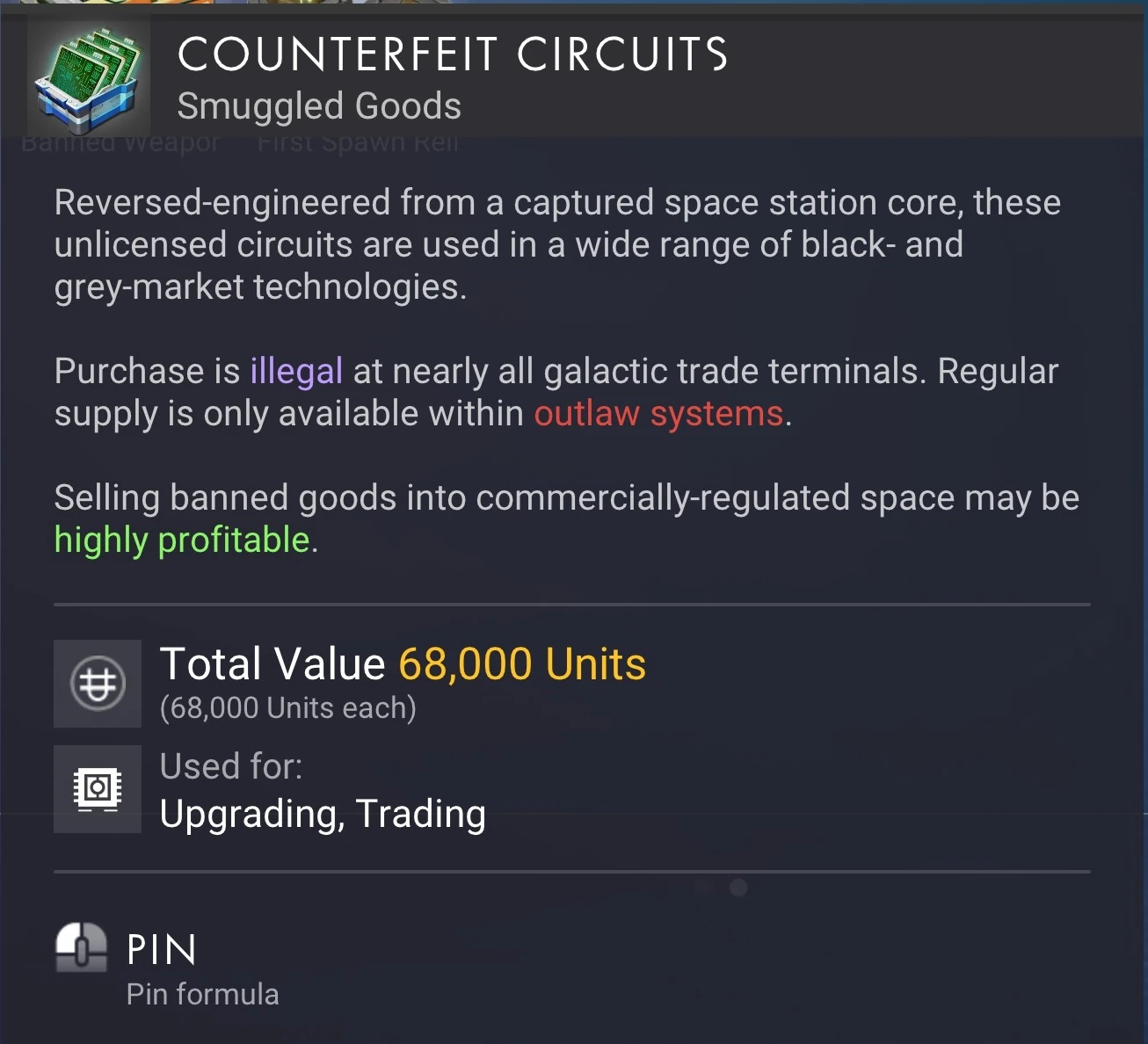Click the 'Upgrading, Trading' usage text

click(323, 814)
